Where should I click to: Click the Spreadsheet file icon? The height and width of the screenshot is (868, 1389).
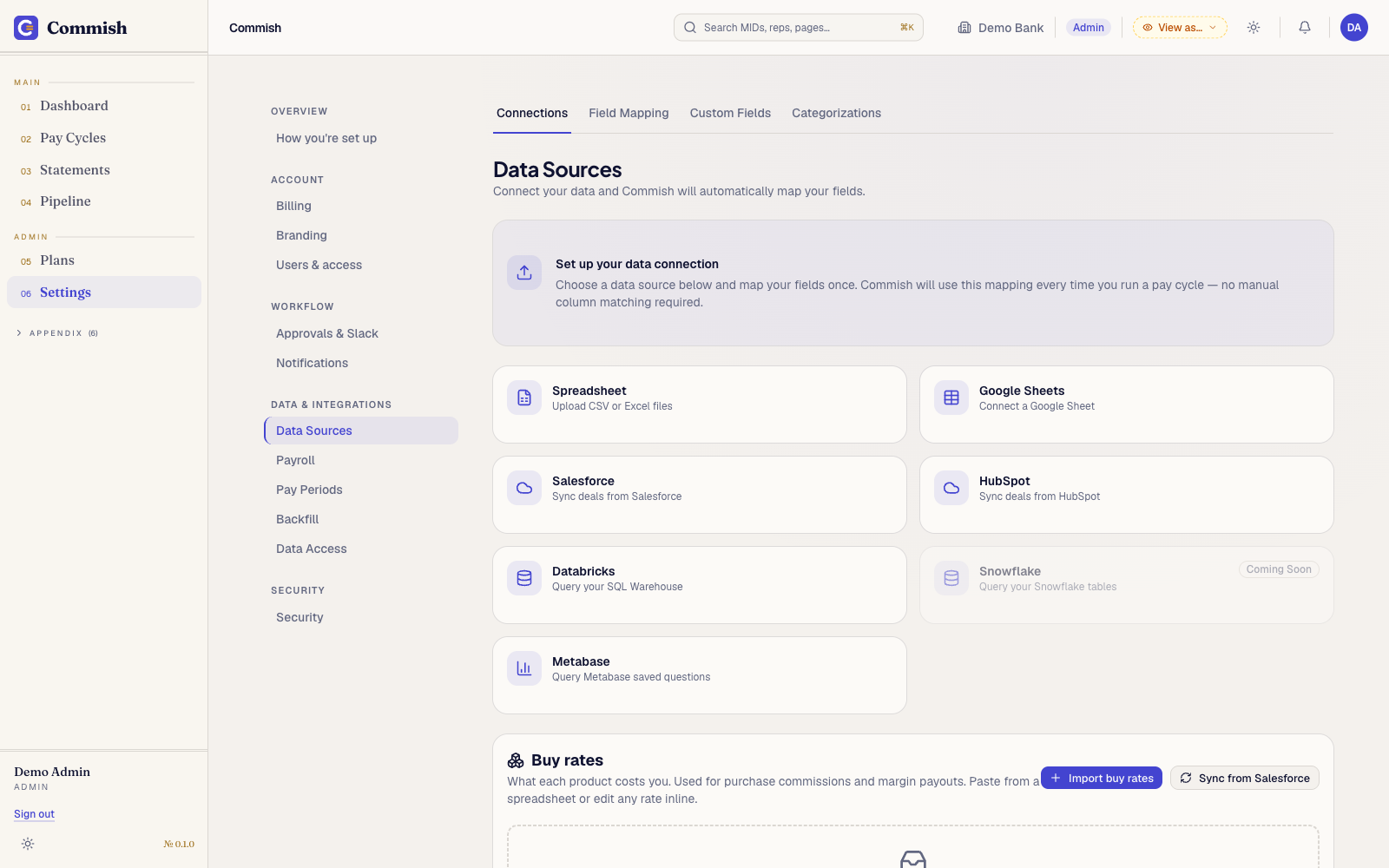[524, 398]
